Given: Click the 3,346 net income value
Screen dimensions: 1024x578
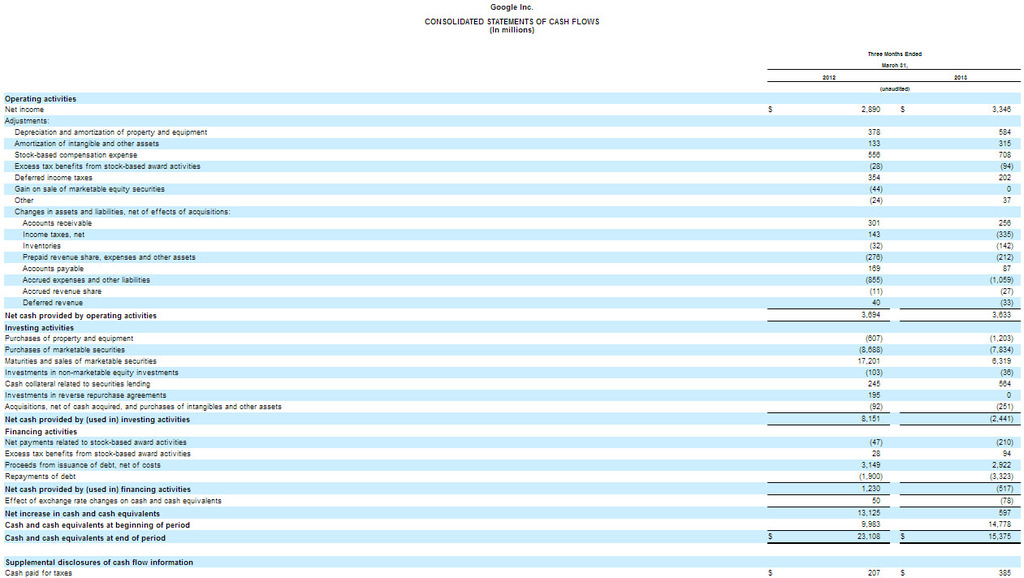Looking at the screenshot, I should click(x=1000, y=110).
